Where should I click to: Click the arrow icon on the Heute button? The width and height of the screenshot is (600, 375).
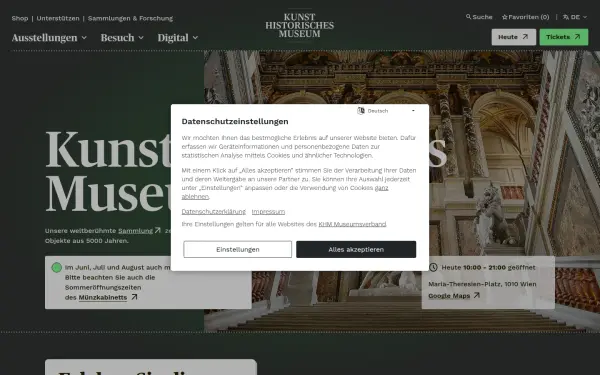click(x=525, y=37)
